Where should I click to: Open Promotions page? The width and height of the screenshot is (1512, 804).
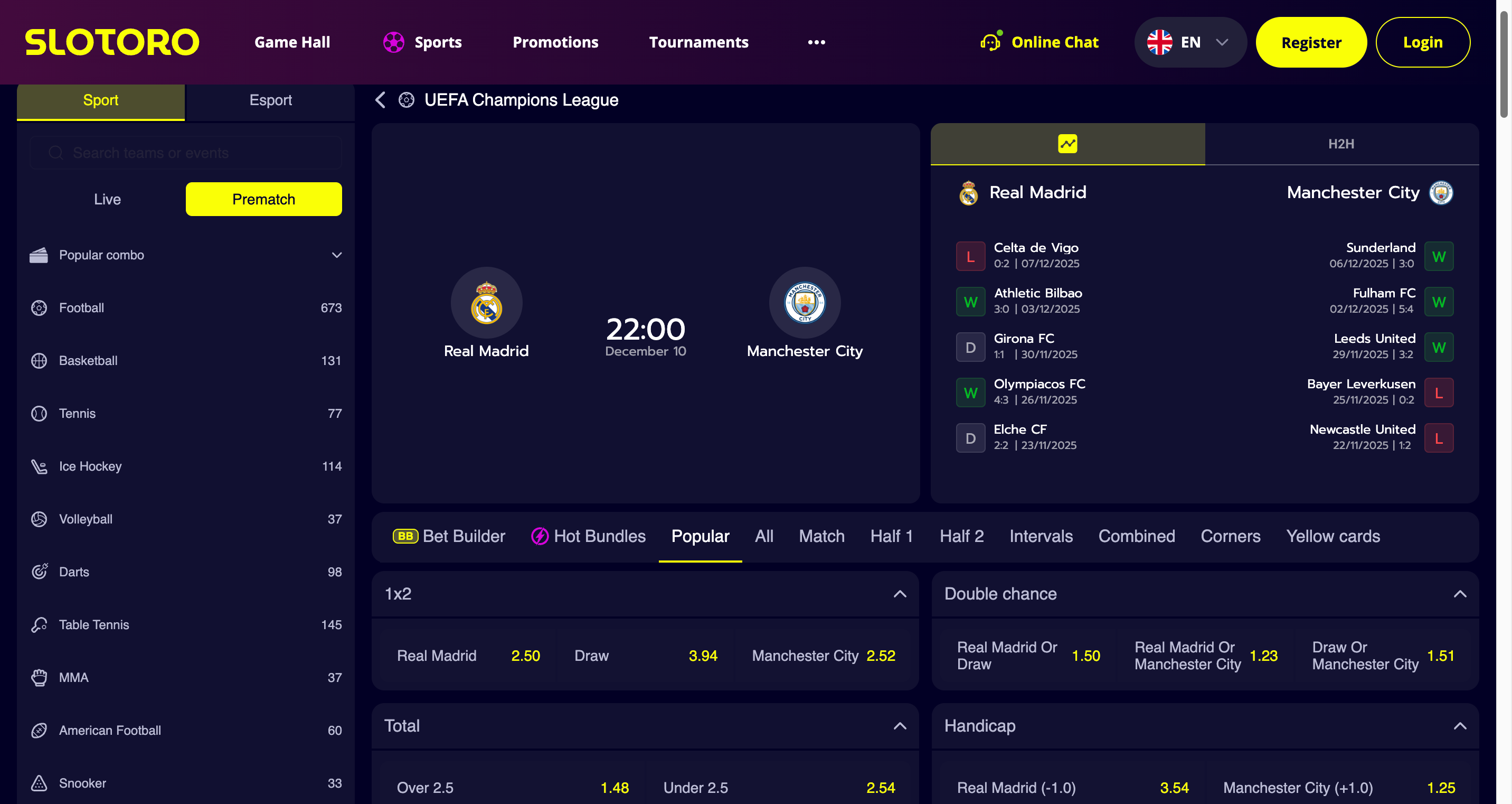click(x=555, y=42)
